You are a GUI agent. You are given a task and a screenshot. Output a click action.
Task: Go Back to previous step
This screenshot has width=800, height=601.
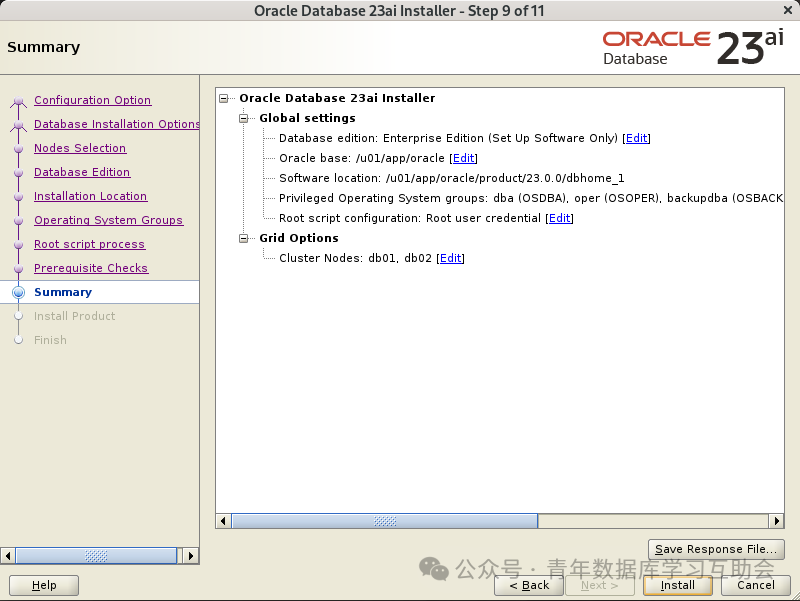[529, 585]
